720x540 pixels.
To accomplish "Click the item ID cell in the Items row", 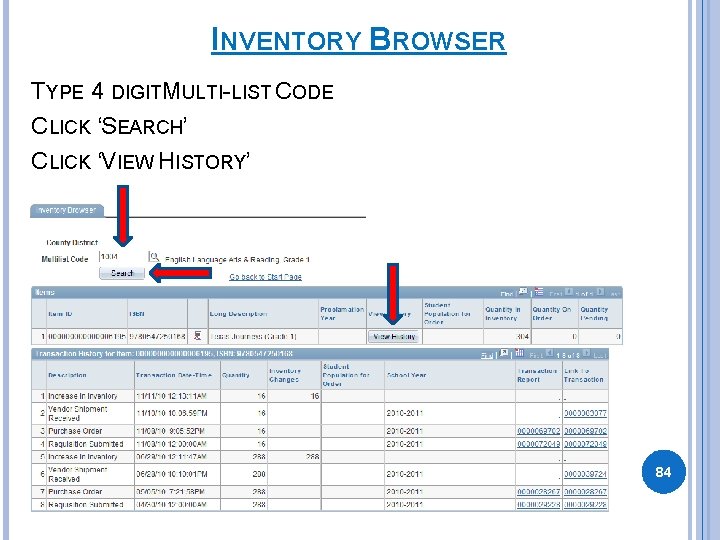I will (87, 337).
